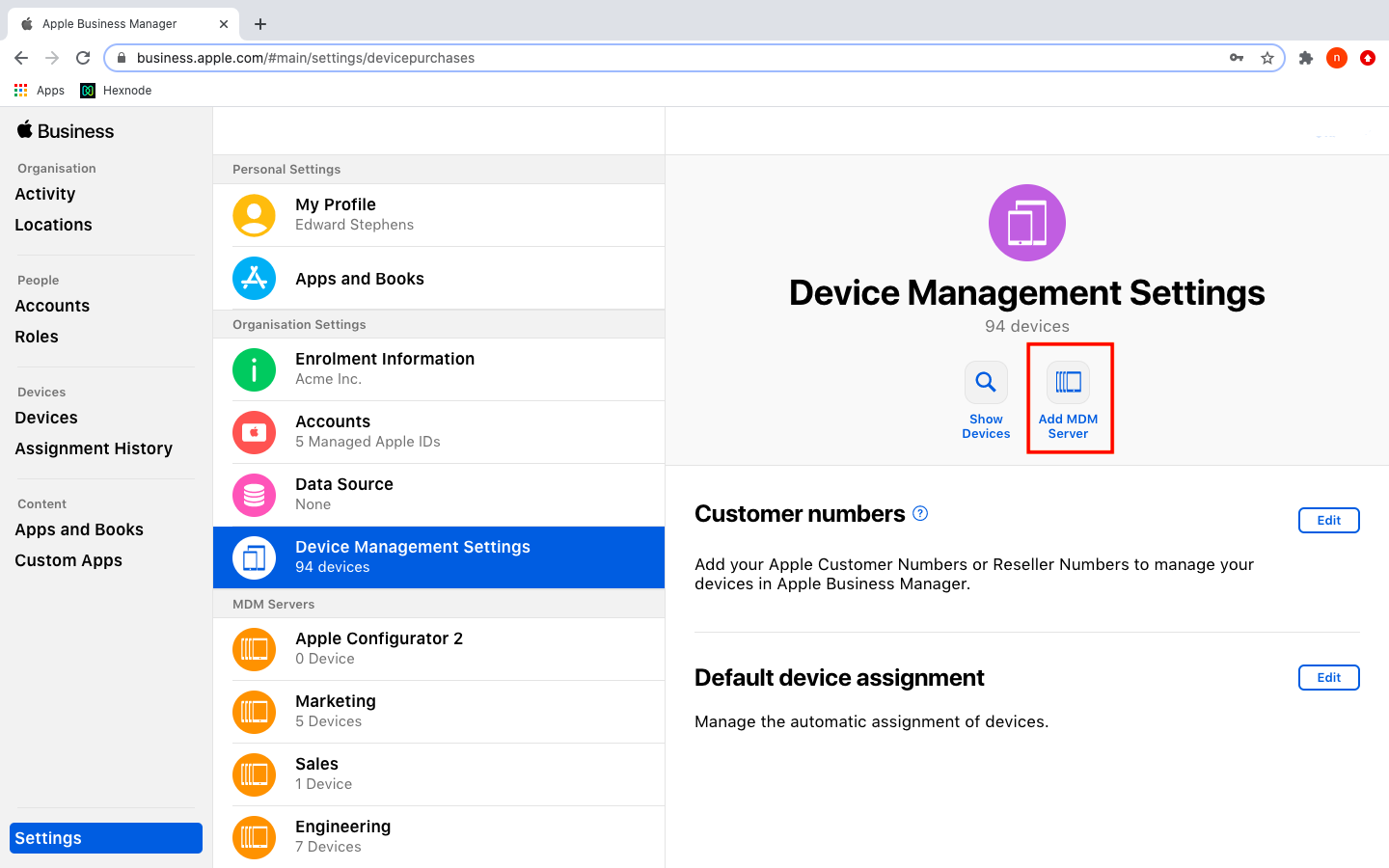The height and width of the screenshot is (868, 1389).
Task: Click the large purple devices header icon
Action: pyautogui.click(x=1027, y=223)
